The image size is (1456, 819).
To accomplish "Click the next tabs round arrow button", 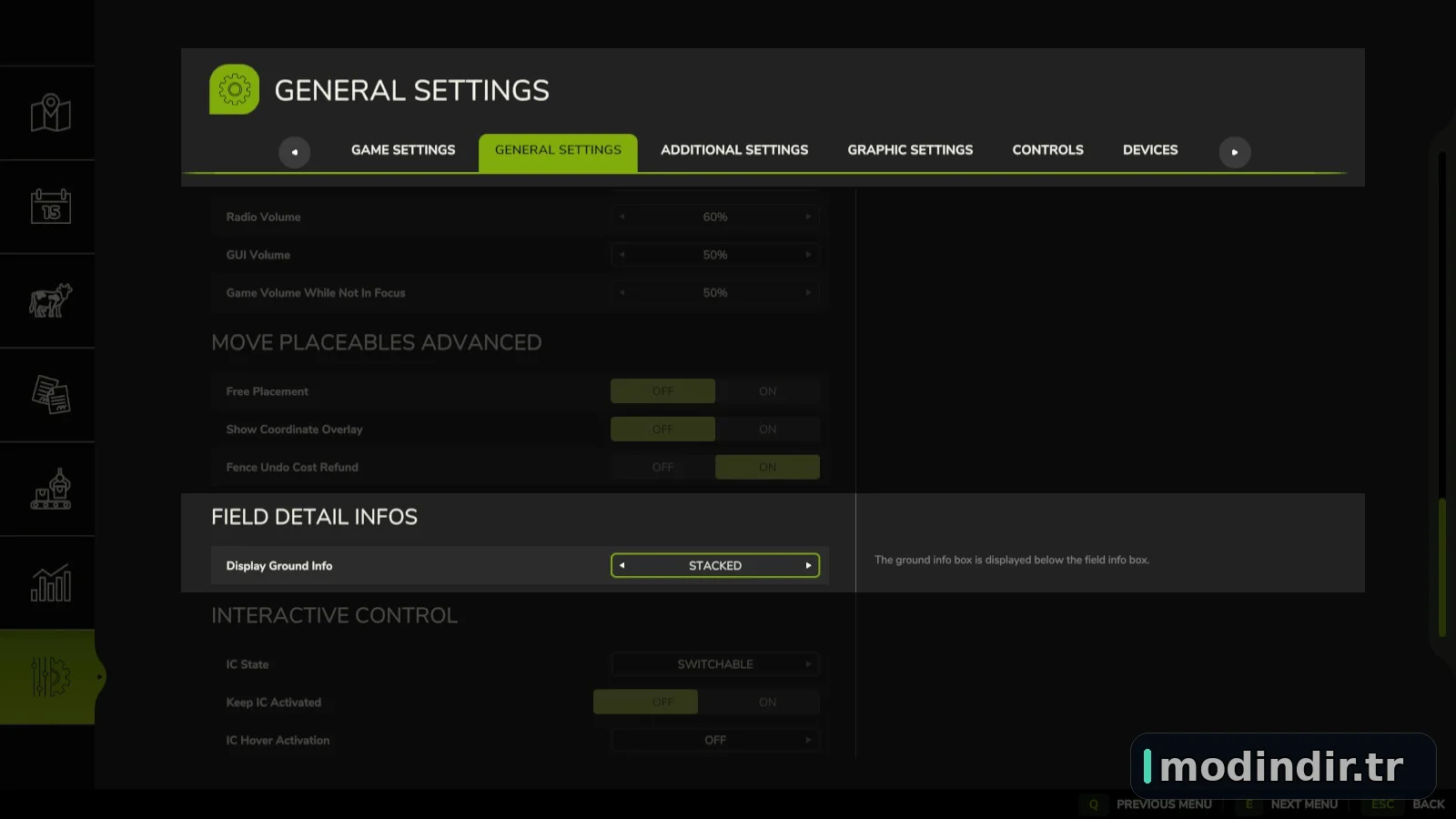I will (1235, 152).
